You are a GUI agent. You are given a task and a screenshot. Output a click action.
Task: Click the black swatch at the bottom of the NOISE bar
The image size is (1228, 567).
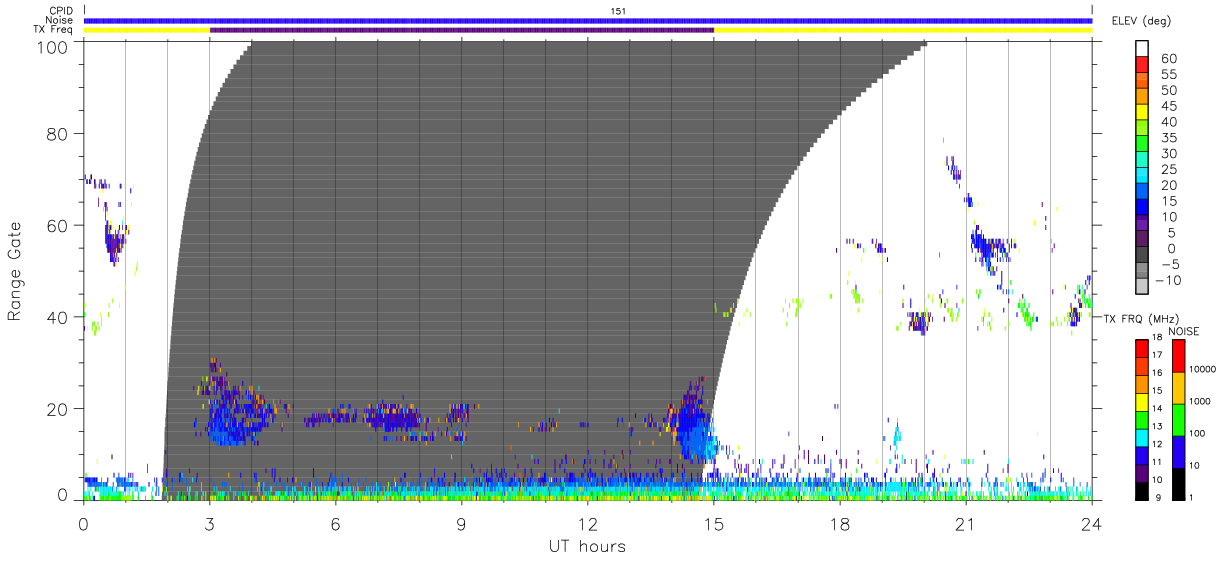[1179, 484]
